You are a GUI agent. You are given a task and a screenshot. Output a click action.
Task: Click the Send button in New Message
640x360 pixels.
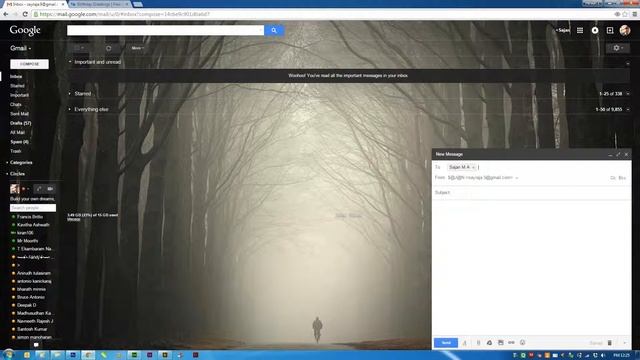(446, 343)
